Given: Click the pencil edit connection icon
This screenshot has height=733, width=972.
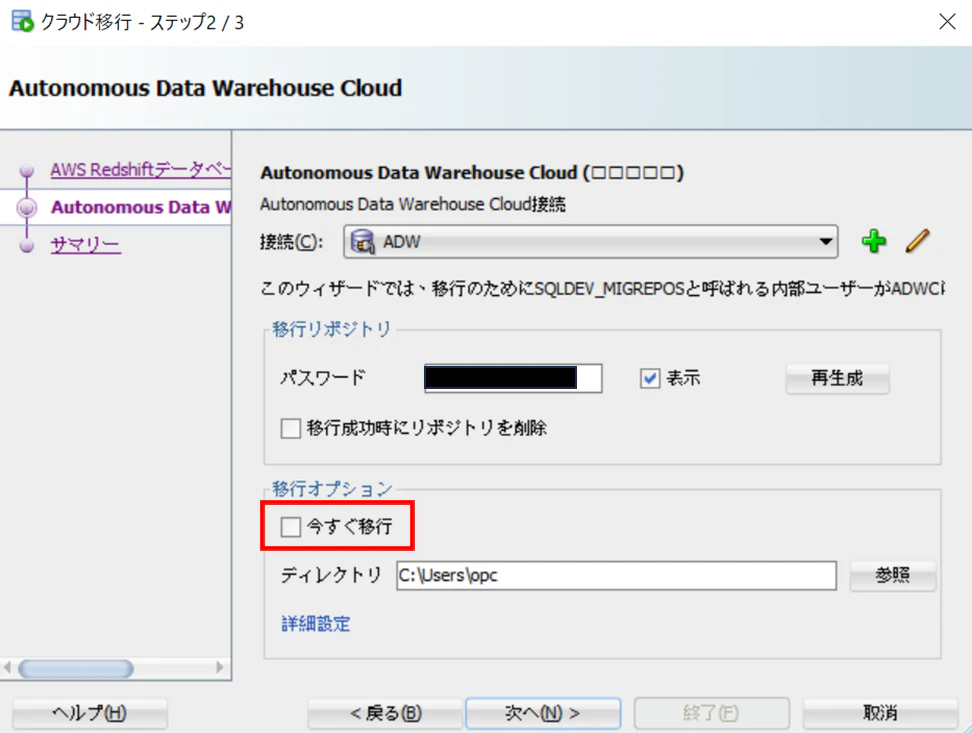Looking at the screenshot, I should click(x=917, y=241).
